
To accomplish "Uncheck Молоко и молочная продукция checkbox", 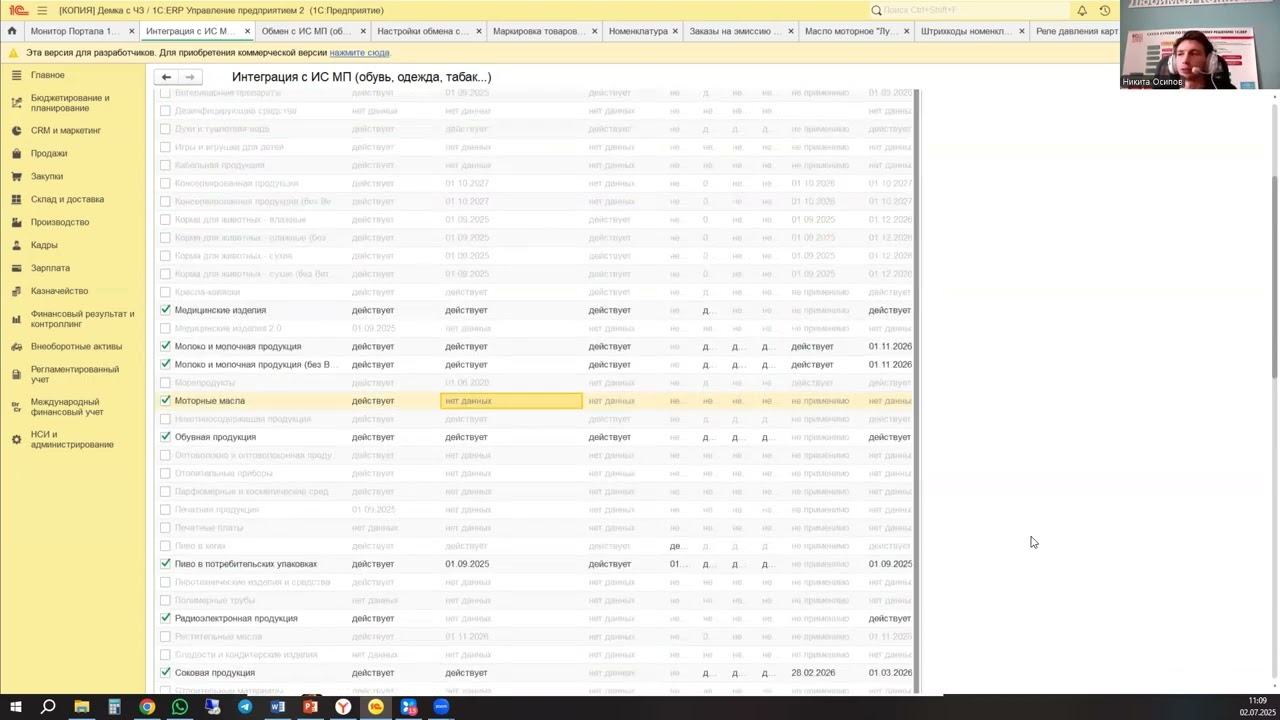I will pyautogui.click(x=166, y=346).
